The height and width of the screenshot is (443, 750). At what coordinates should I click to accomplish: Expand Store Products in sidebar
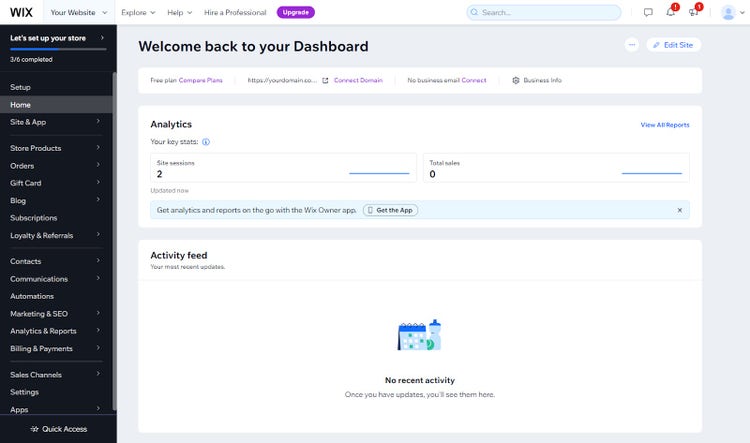click(56, 148)
